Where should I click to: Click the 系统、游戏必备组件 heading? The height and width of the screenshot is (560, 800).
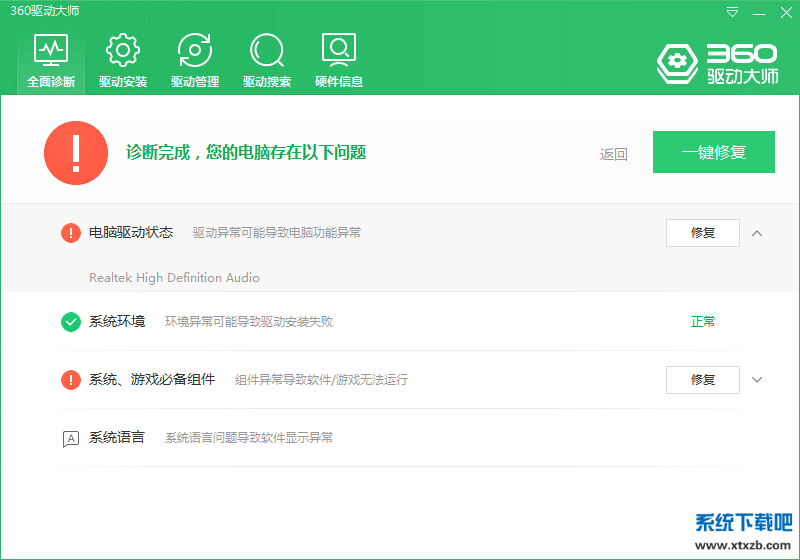[152, 379]
